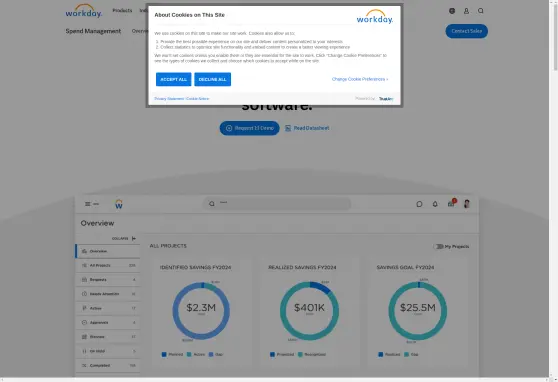Click the dashboard profile avatar
This screenshot has height=382, width=558.
tap(467, 204)
